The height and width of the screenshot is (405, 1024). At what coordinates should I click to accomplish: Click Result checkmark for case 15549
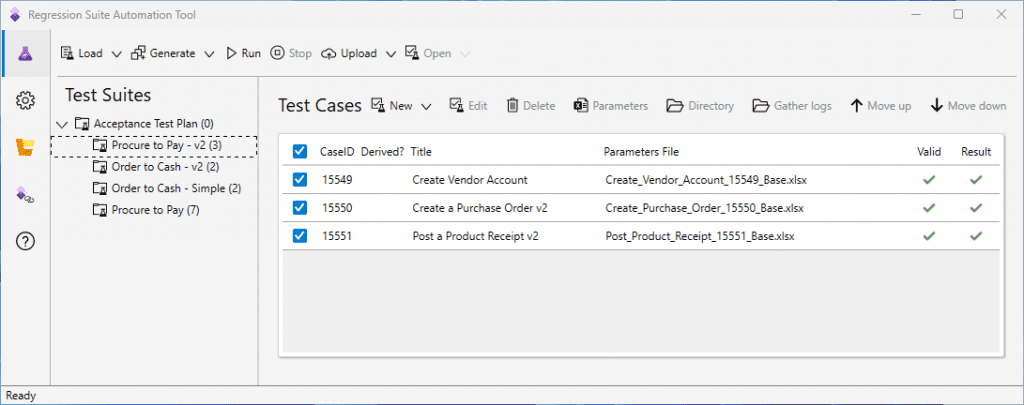[x=976, y=180]
